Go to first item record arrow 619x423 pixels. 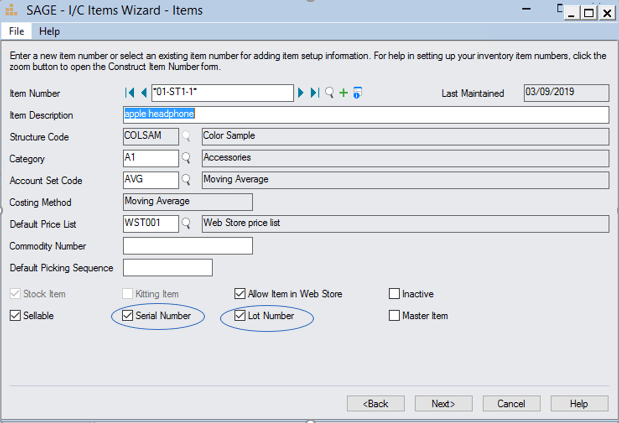point(129,93)
